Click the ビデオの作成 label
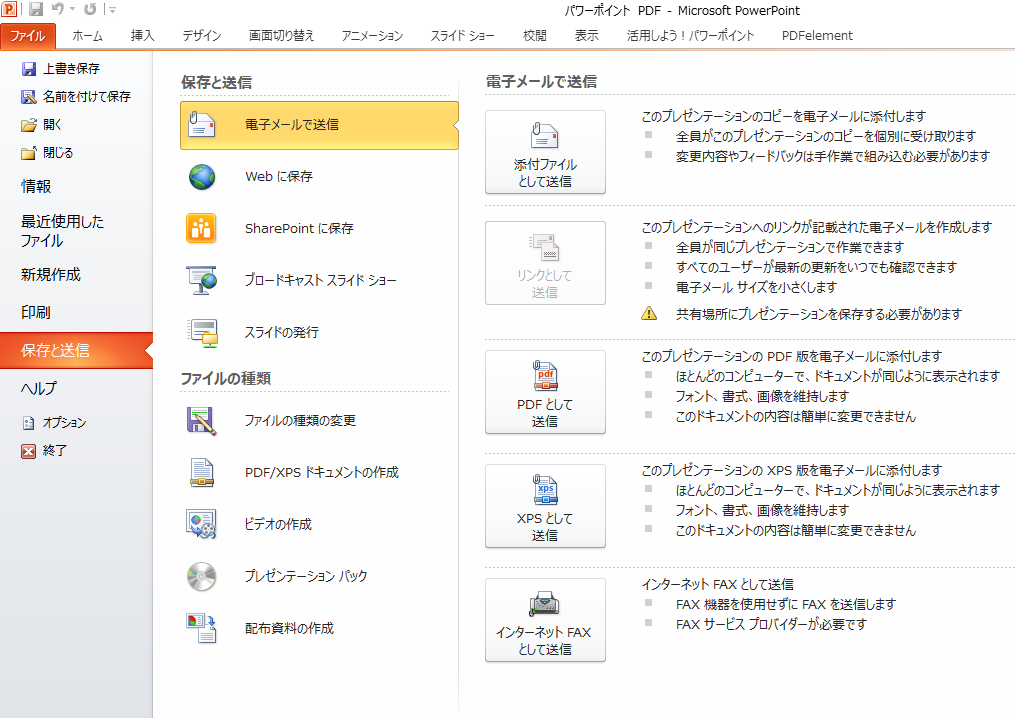Screen dimensions: 1015x718 tap(278, 524)
